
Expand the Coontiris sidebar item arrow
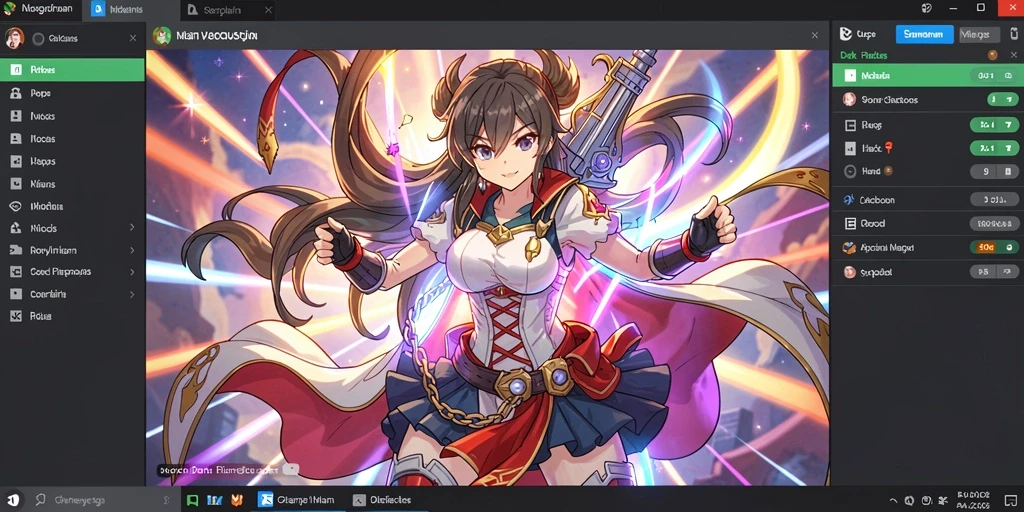[x=132, y=295]
